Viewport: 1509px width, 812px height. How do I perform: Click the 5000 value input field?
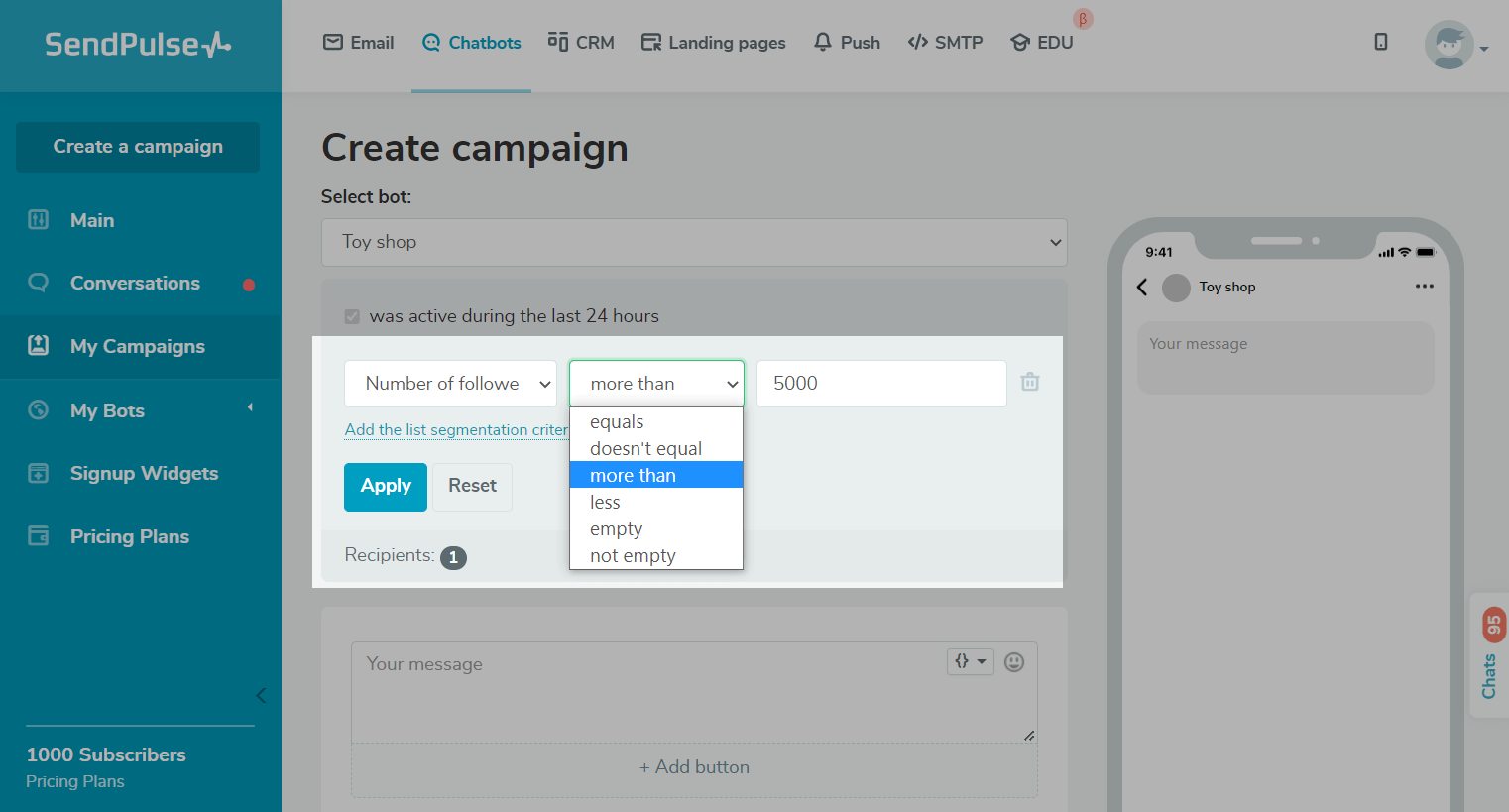tap(880, 384)
